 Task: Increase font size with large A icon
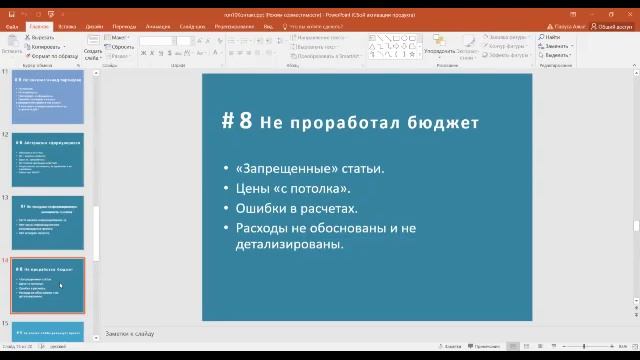(200, 41)
